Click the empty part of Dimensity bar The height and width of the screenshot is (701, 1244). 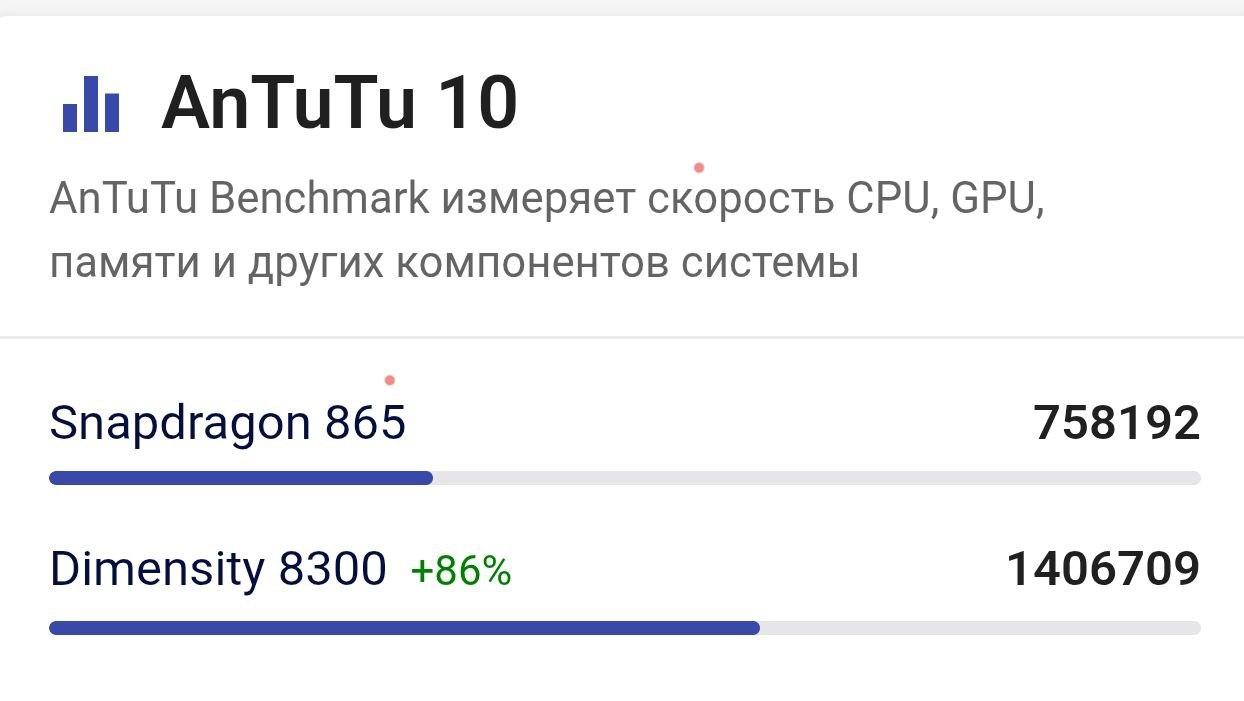[980, 628]
